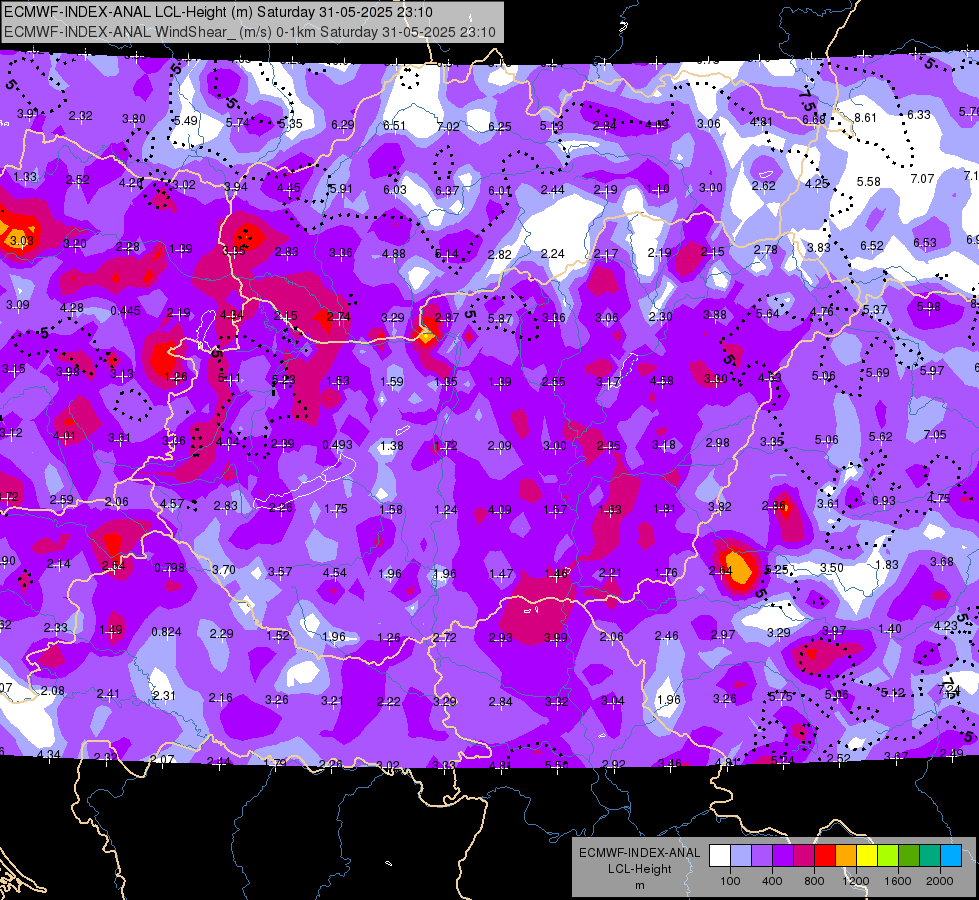Click the wind shear value "6.37"
Viewport: 979px width, 900px height.
pyautogui.click(x=447, y=190)
